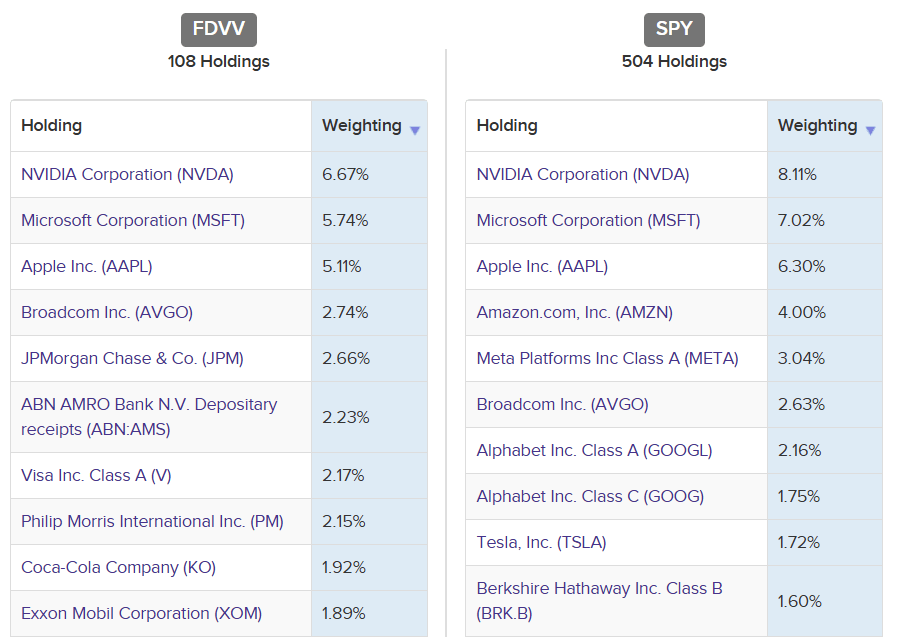Open Visa Inc. Class A link

pos(96,475)
